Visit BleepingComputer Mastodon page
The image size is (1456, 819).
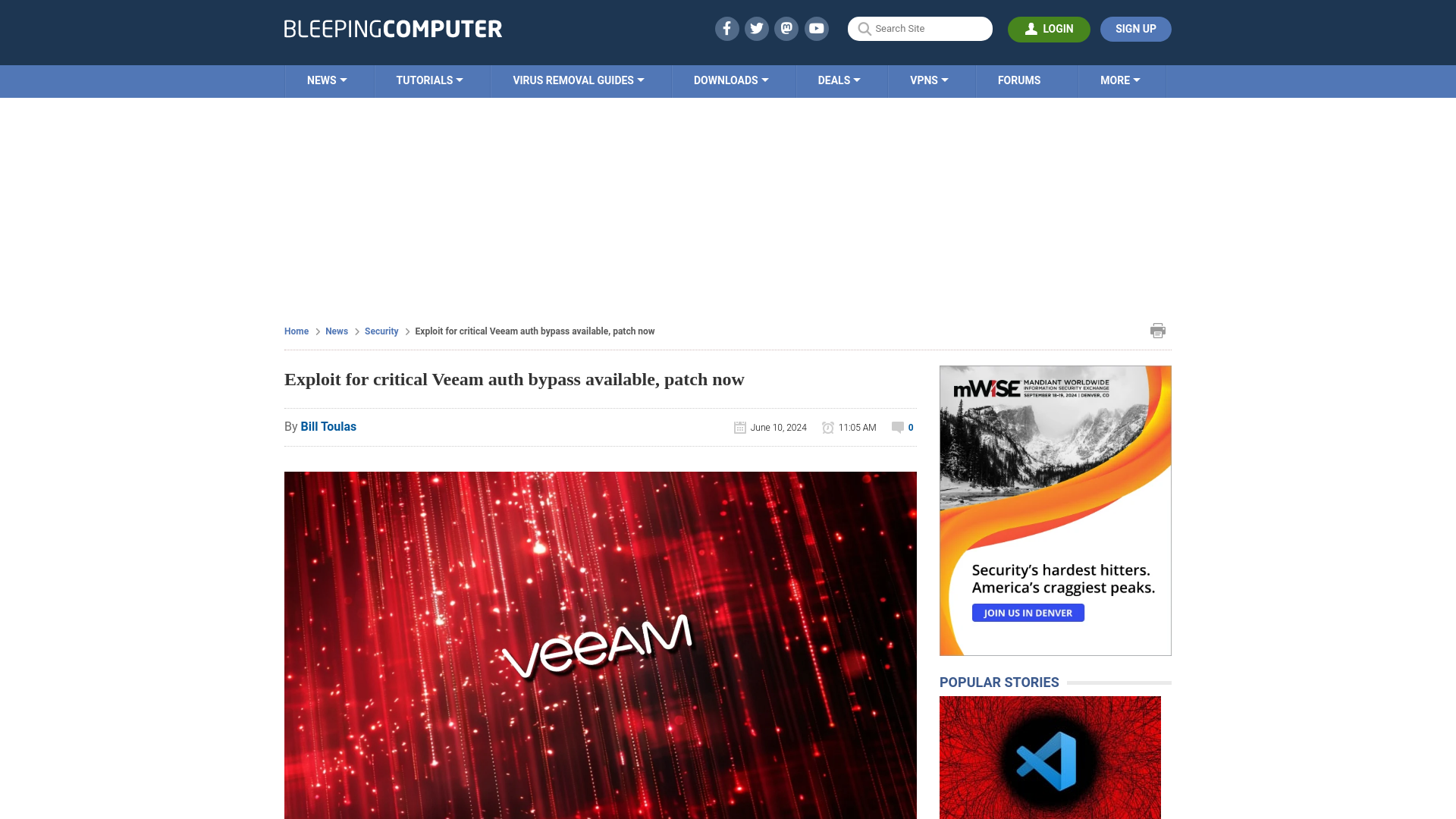(x=787, y=28)
